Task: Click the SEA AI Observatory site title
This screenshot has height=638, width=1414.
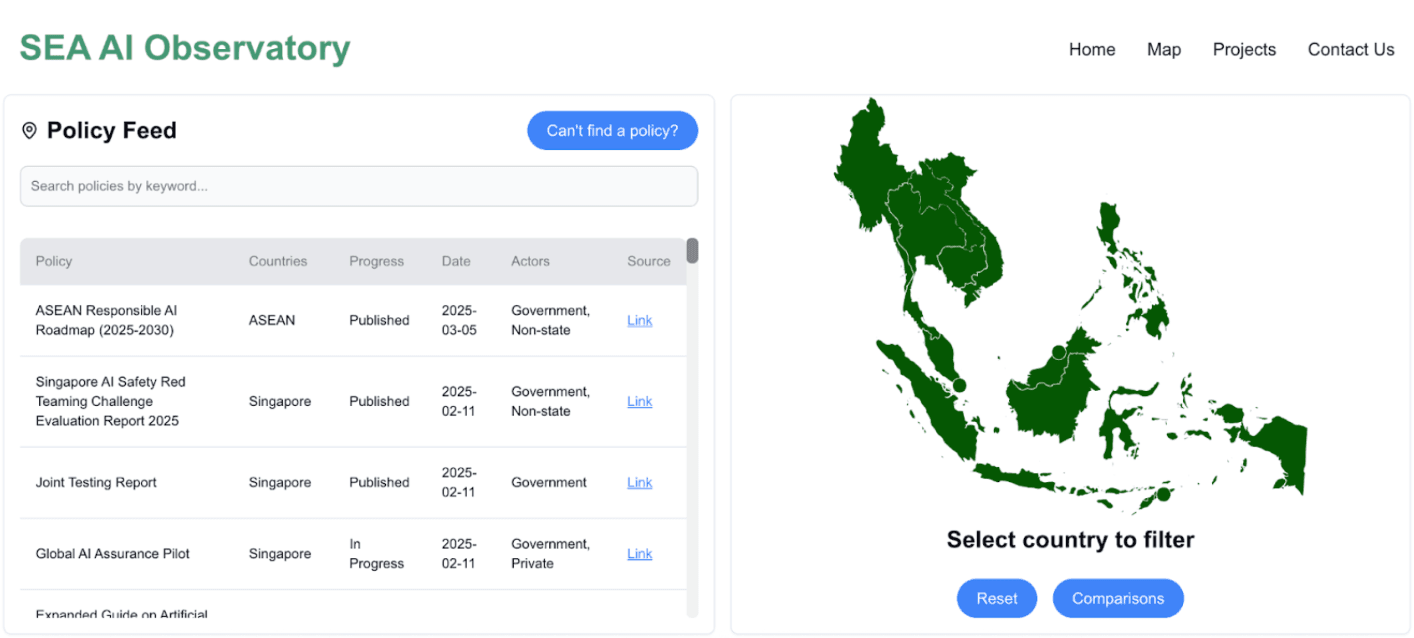Action: click(185, 48)
